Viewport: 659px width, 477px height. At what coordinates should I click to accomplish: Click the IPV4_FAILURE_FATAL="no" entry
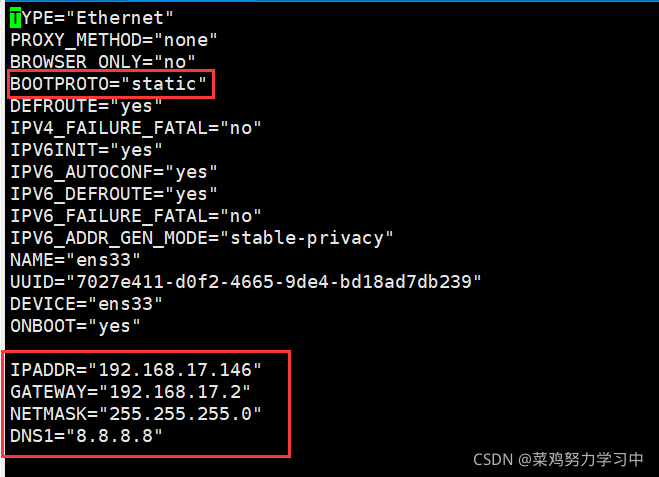(x=136, y=127)
